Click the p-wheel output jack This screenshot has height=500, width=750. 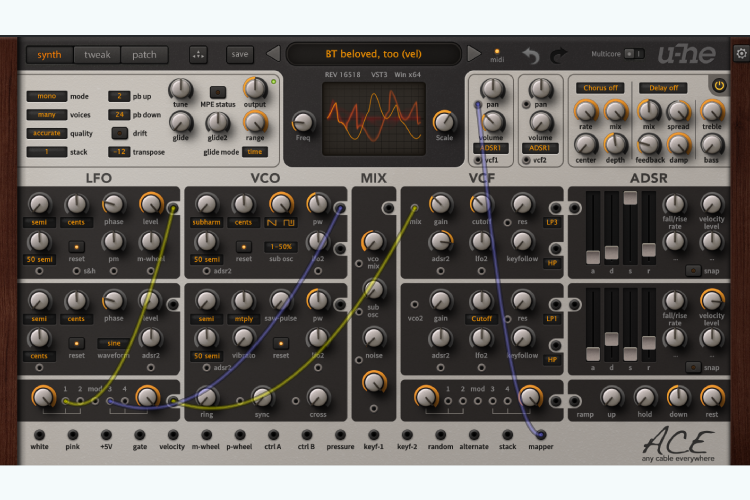click(240, 434)
